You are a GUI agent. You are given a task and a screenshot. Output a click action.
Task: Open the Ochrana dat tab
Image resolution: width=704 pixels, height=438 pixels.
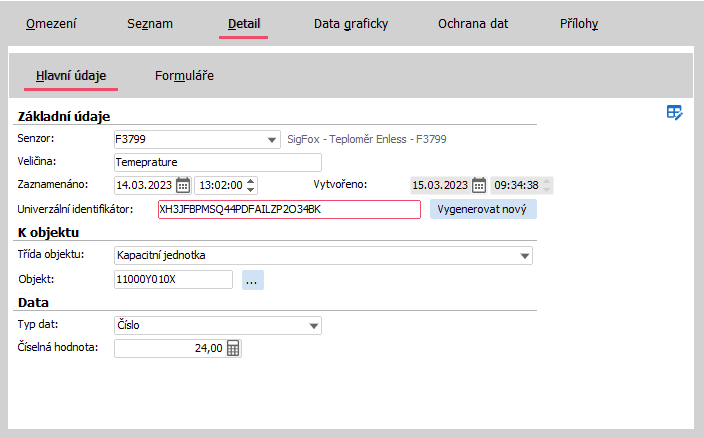473,23
